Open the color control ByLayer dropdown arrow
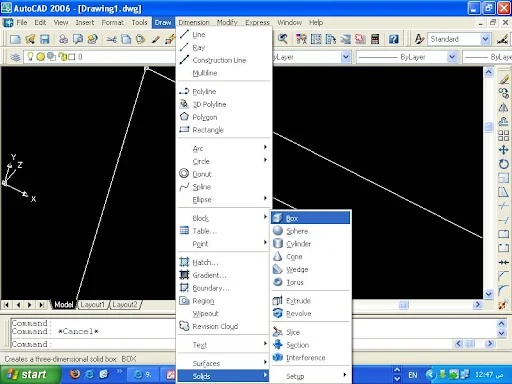 coord(346,57)
